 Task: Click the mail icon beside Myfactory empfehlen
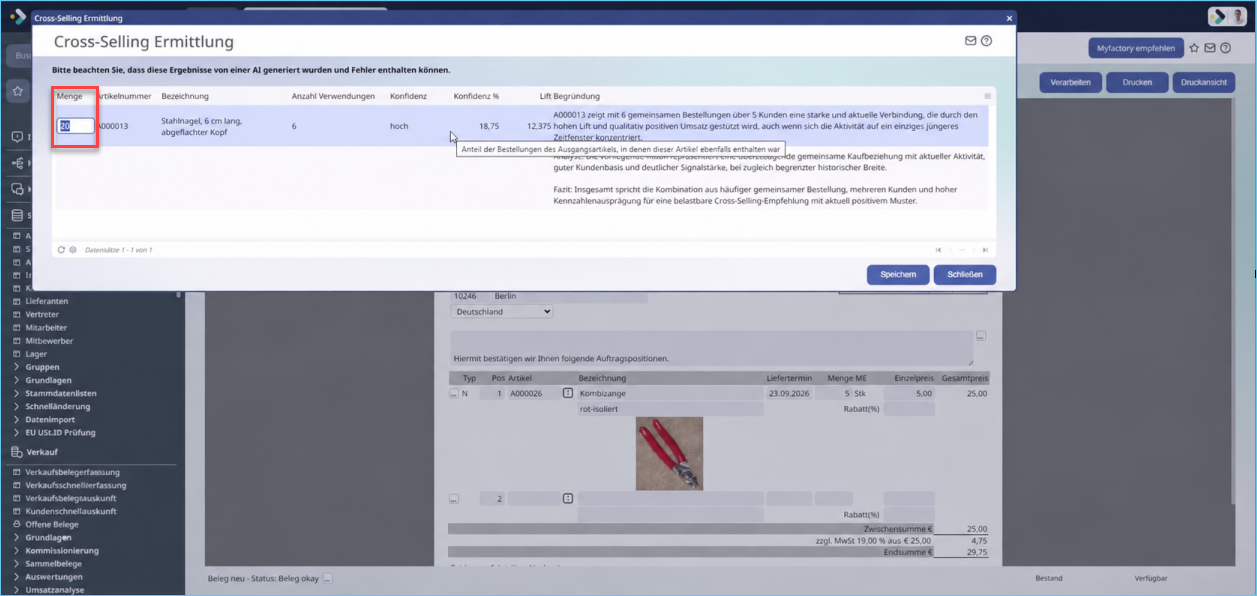tap(1210, 48)
